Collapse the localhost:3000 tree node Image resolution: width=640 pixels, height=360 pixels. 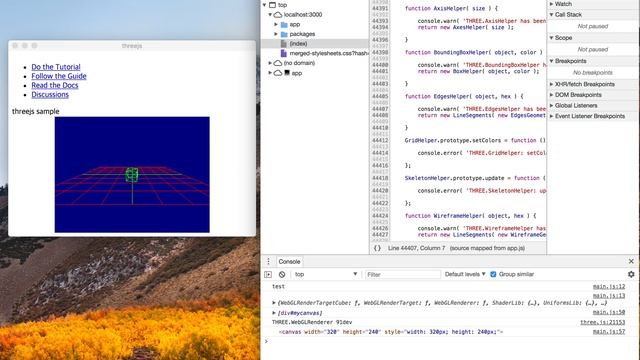point(270,15)
